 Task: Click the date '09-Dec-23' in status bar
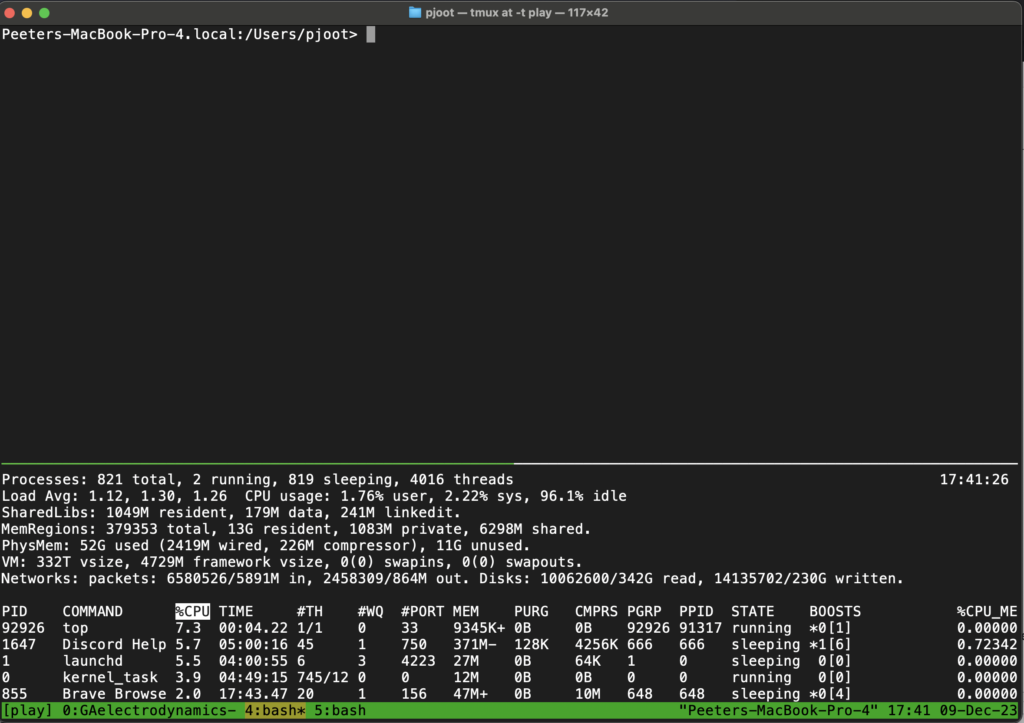pos(978,710)
